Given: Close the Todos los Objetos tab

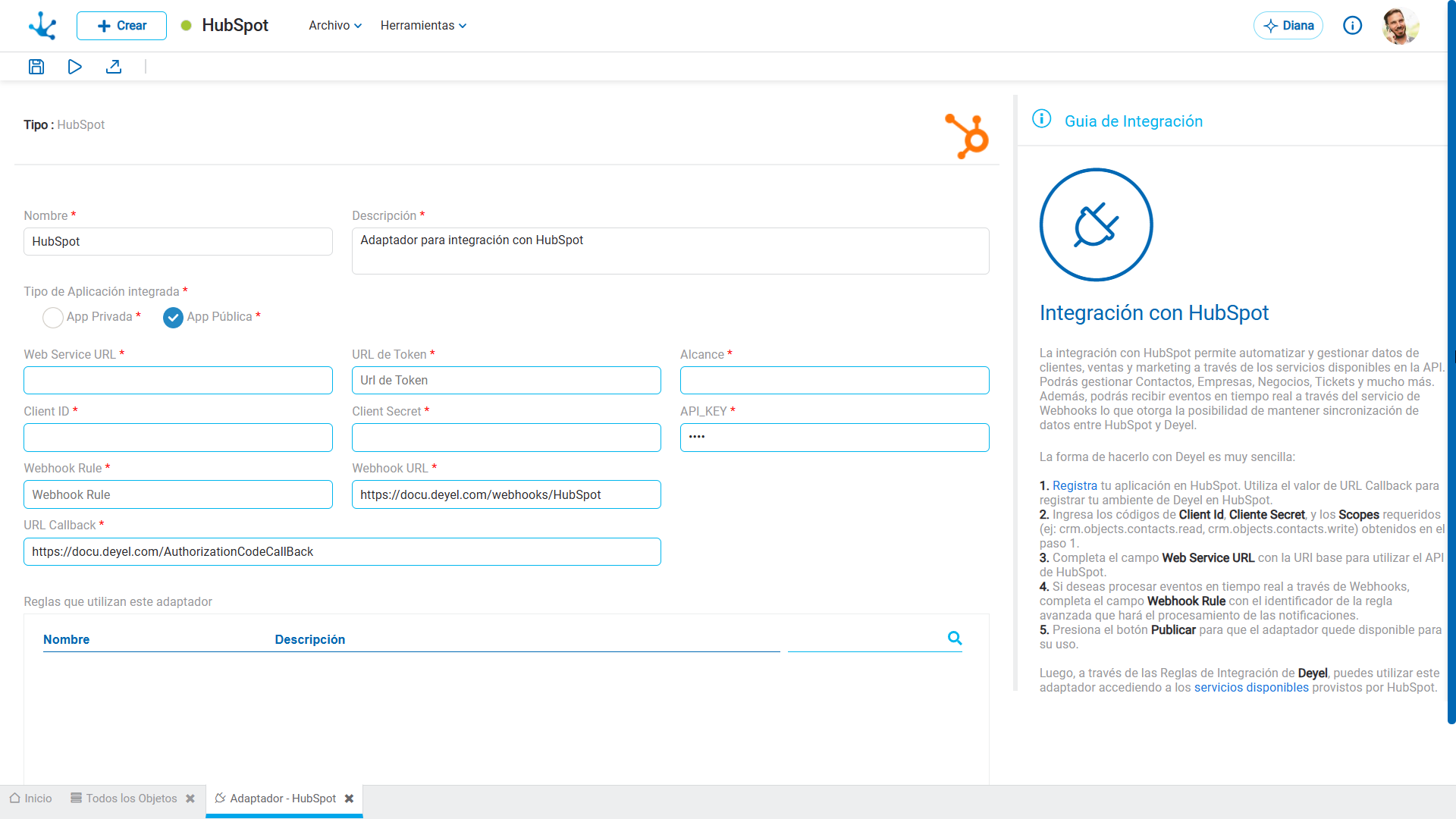Looking at the screenshot, I should [190, 799].
